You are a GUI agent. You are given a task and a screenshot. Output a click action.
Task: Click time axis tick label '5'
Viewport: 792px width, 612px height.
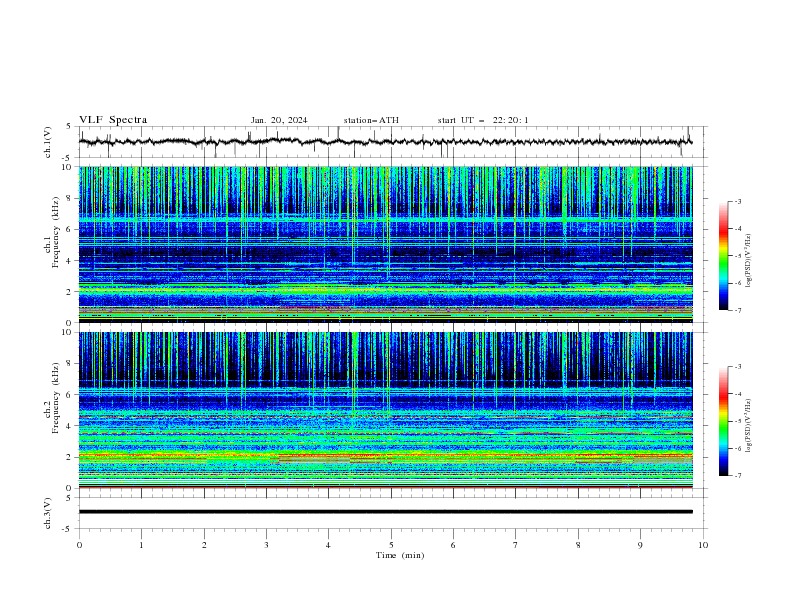pyautogui.click(x=391, y=545)
